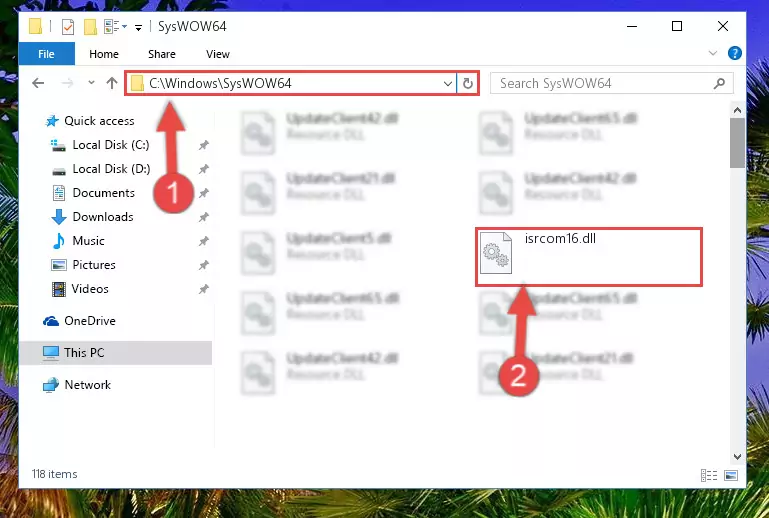Click the pin icon beside Videos
The height and width of the screenshot is (518, 769).
tap(204, 289)
